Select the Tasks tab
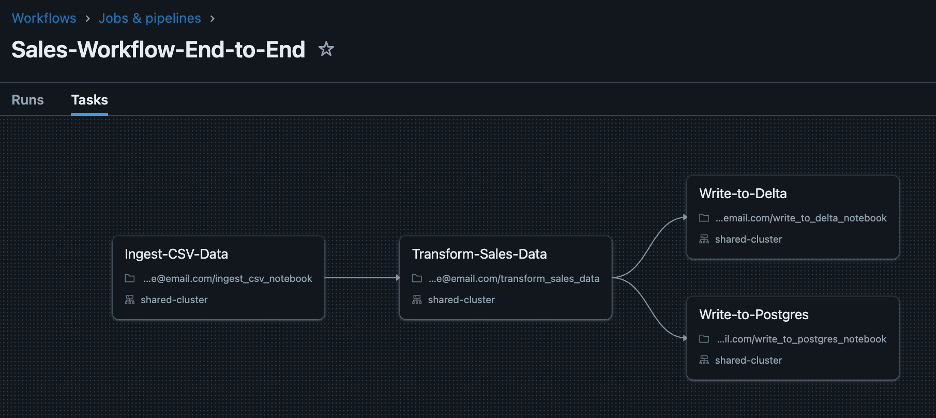Screen dimensions: 936x418 pos(89,100)
